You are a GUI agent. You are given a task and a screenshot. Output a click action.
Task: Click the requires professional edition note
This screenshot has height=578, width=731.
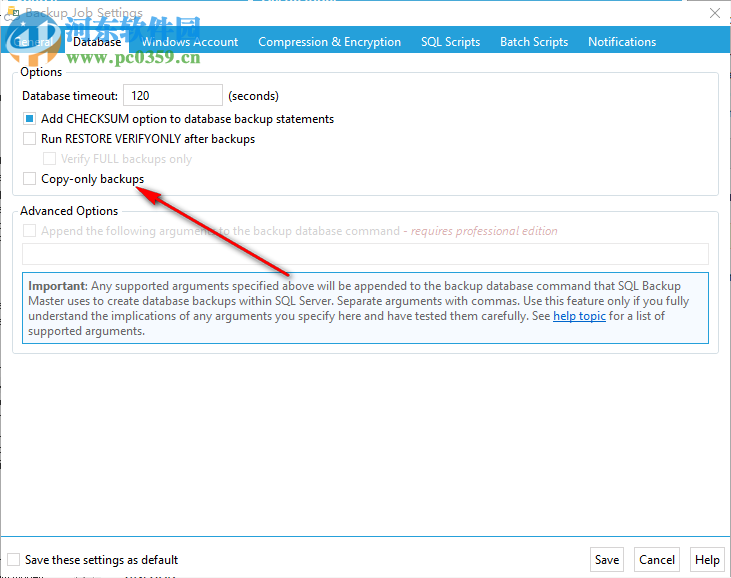click(484, 231)
